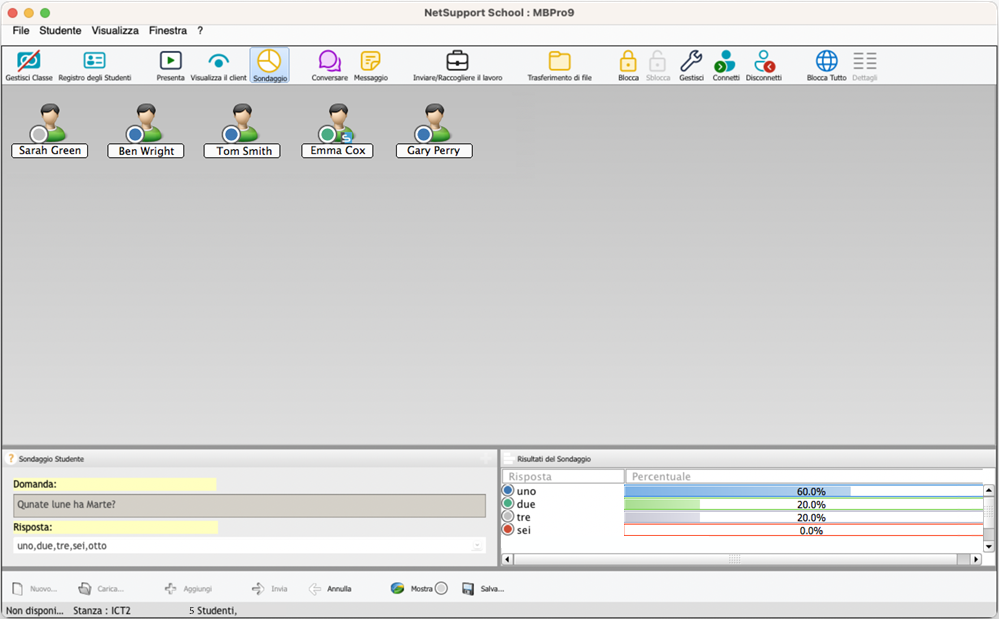
Task: Click Risultati del Sondaggio panel icon
Action: [508, 459]
